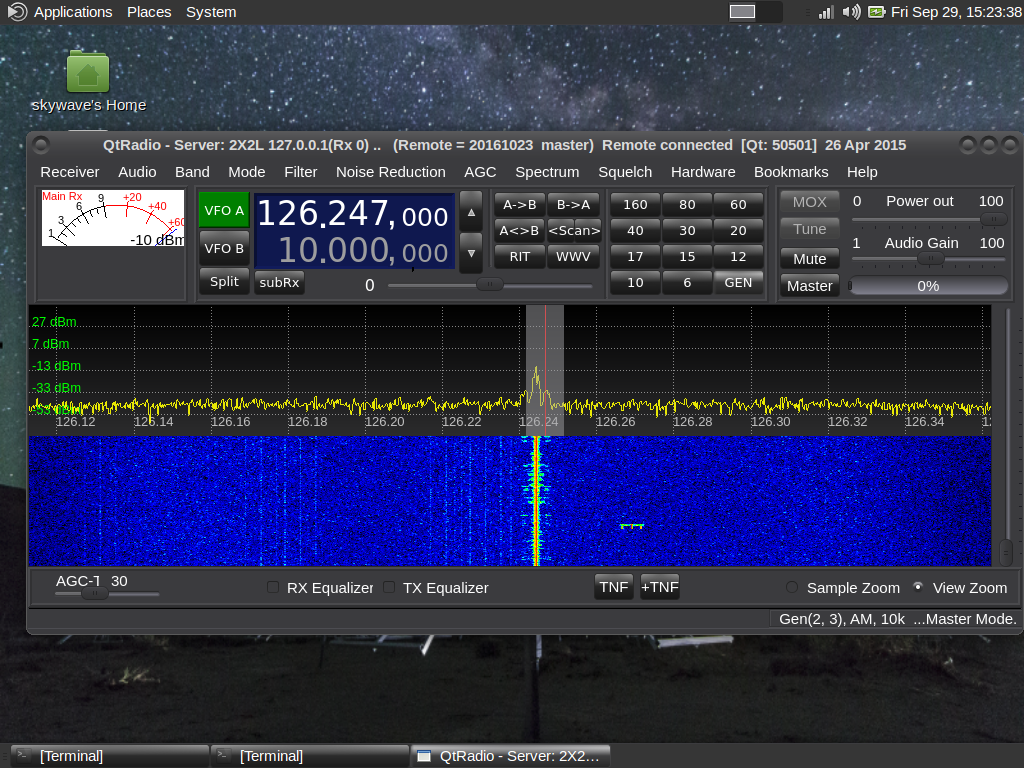Open the Places menu
Viewport: 1024px width, 768px height.
[x=149, y=12]
